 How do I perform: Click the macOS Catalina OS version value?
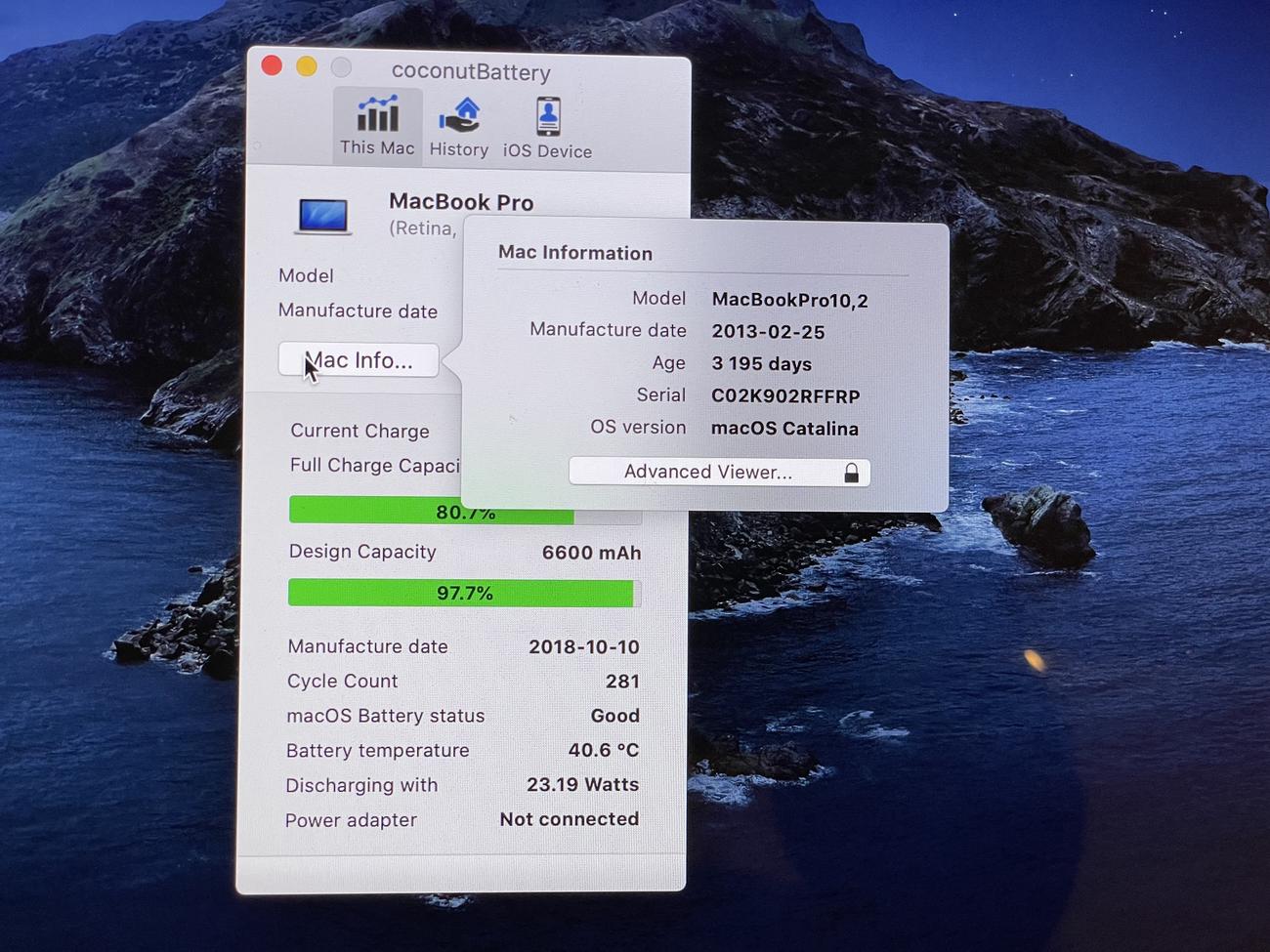coord(784,429)
